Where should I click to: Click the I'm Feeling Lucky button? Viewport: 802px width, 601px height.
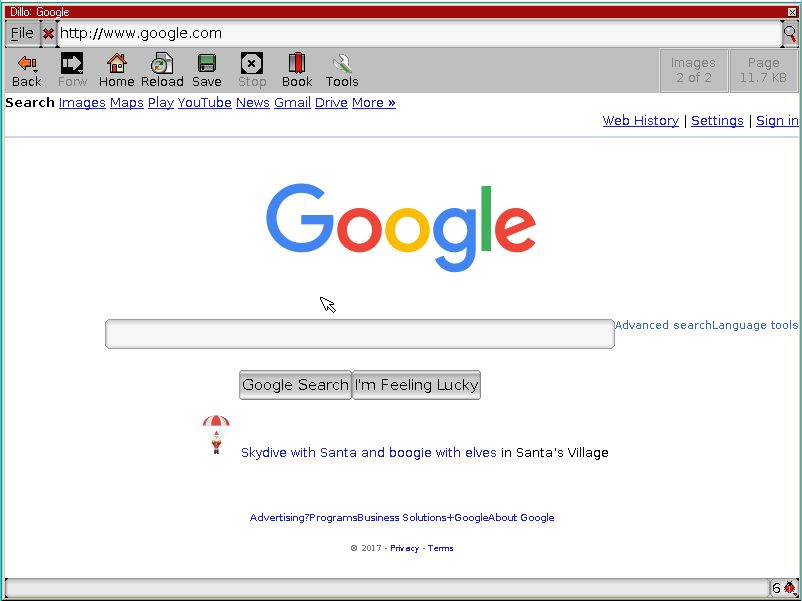416,385
